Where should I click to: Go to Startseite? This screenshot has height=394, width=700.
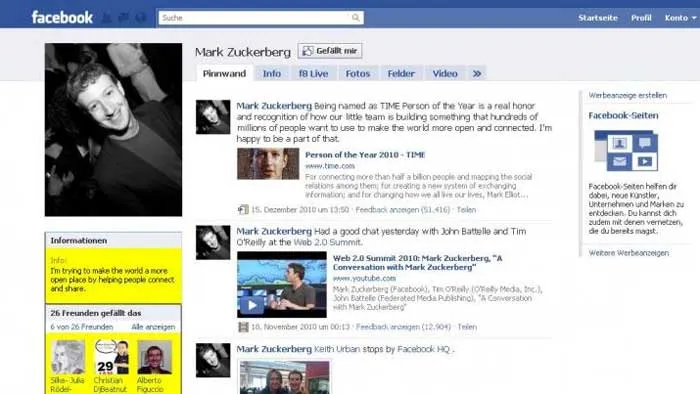598,18
